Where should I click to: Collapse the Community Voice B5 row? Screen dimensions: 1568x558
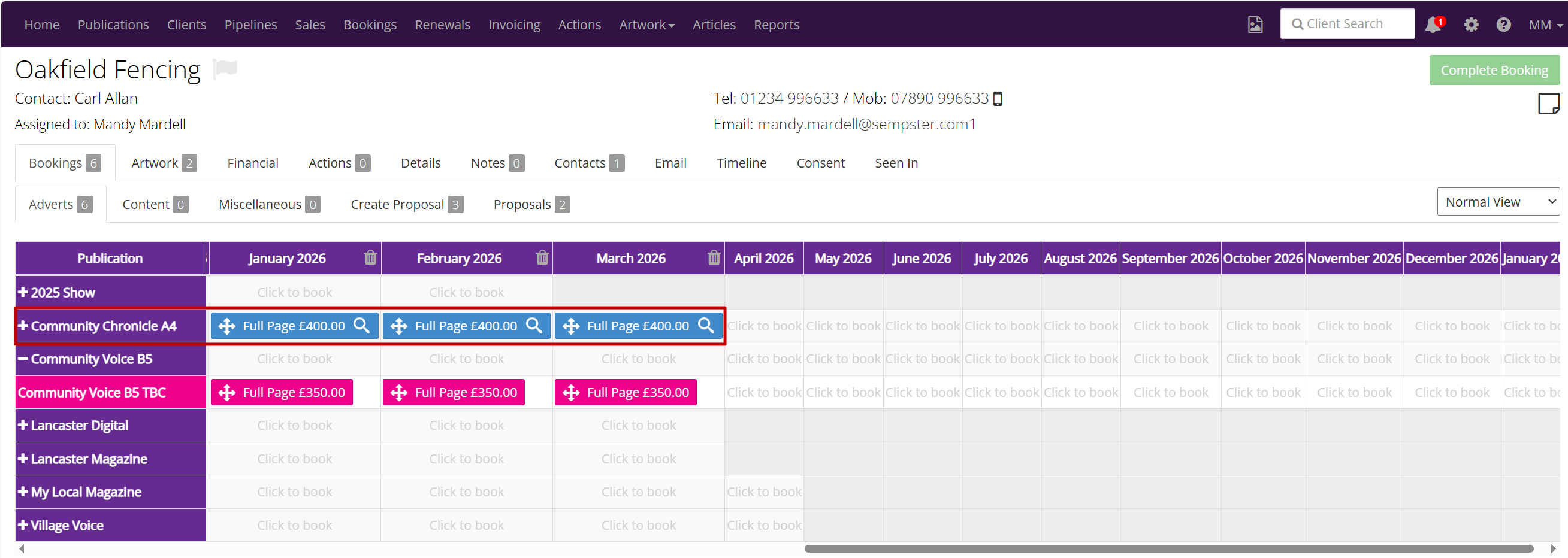click(x=23, y=359)
